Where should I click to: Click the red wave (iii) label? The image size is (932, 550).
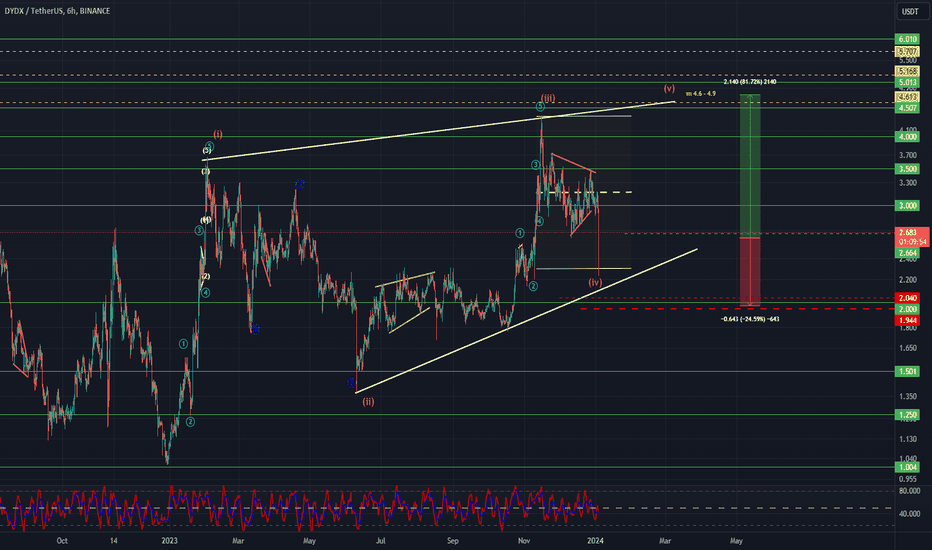coord(548,98)
